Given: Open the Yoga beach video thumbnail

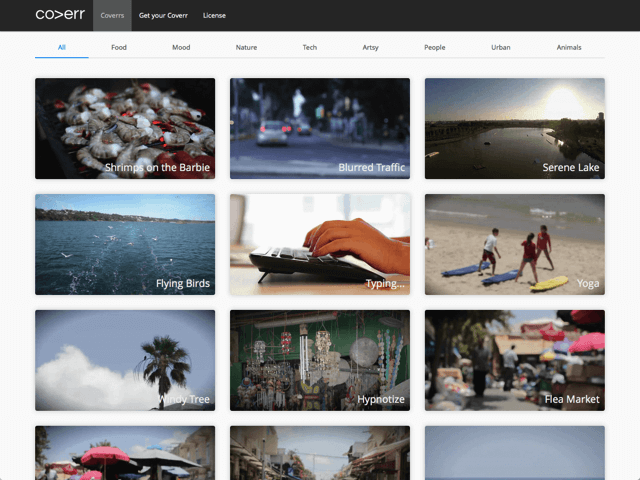Looking at the screenshot, I should click(x=515, y=244).
